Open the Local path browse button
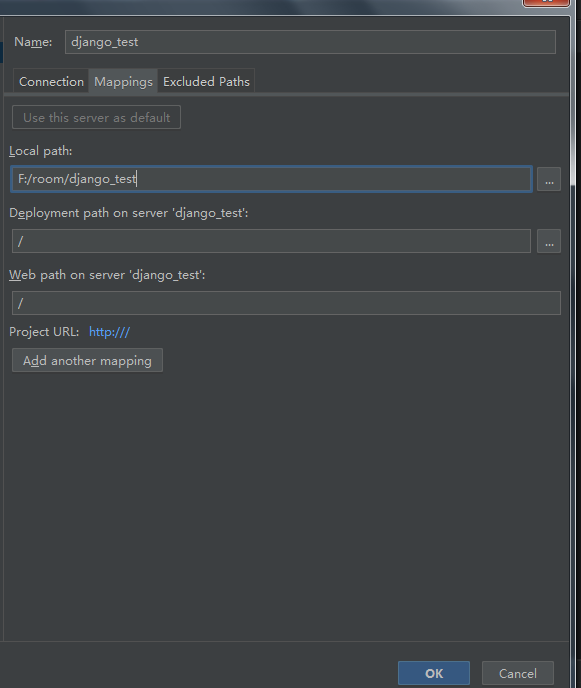Image resolution: width=581 pixels, height=688 pixels. pyautogui.click(x=549, y=179)
